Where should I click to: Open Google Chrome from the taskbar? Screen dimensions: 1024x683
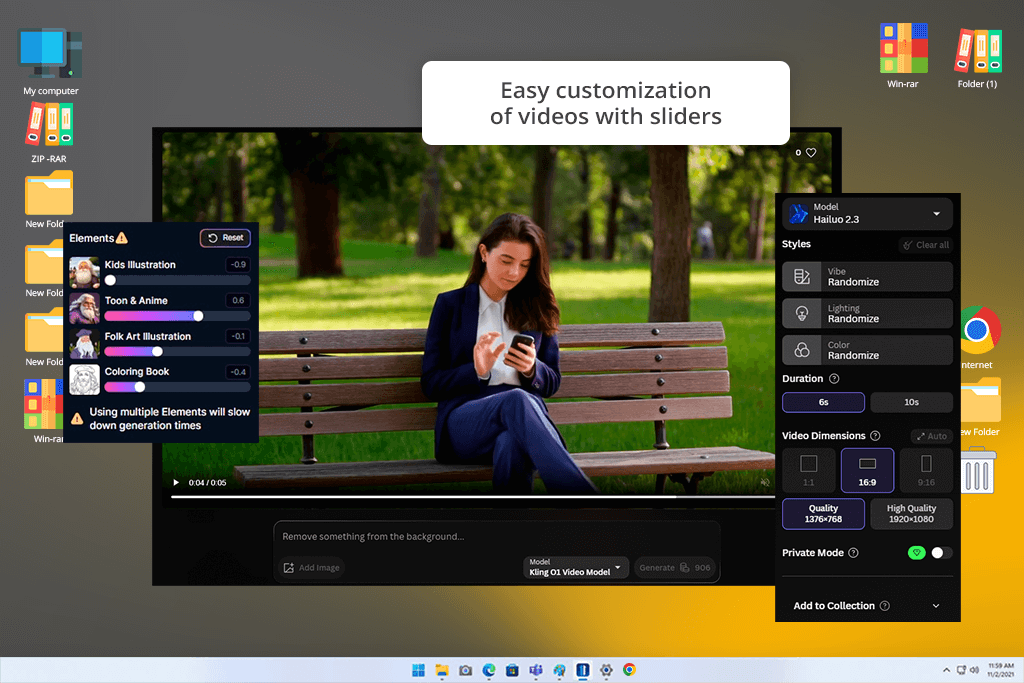629,670
